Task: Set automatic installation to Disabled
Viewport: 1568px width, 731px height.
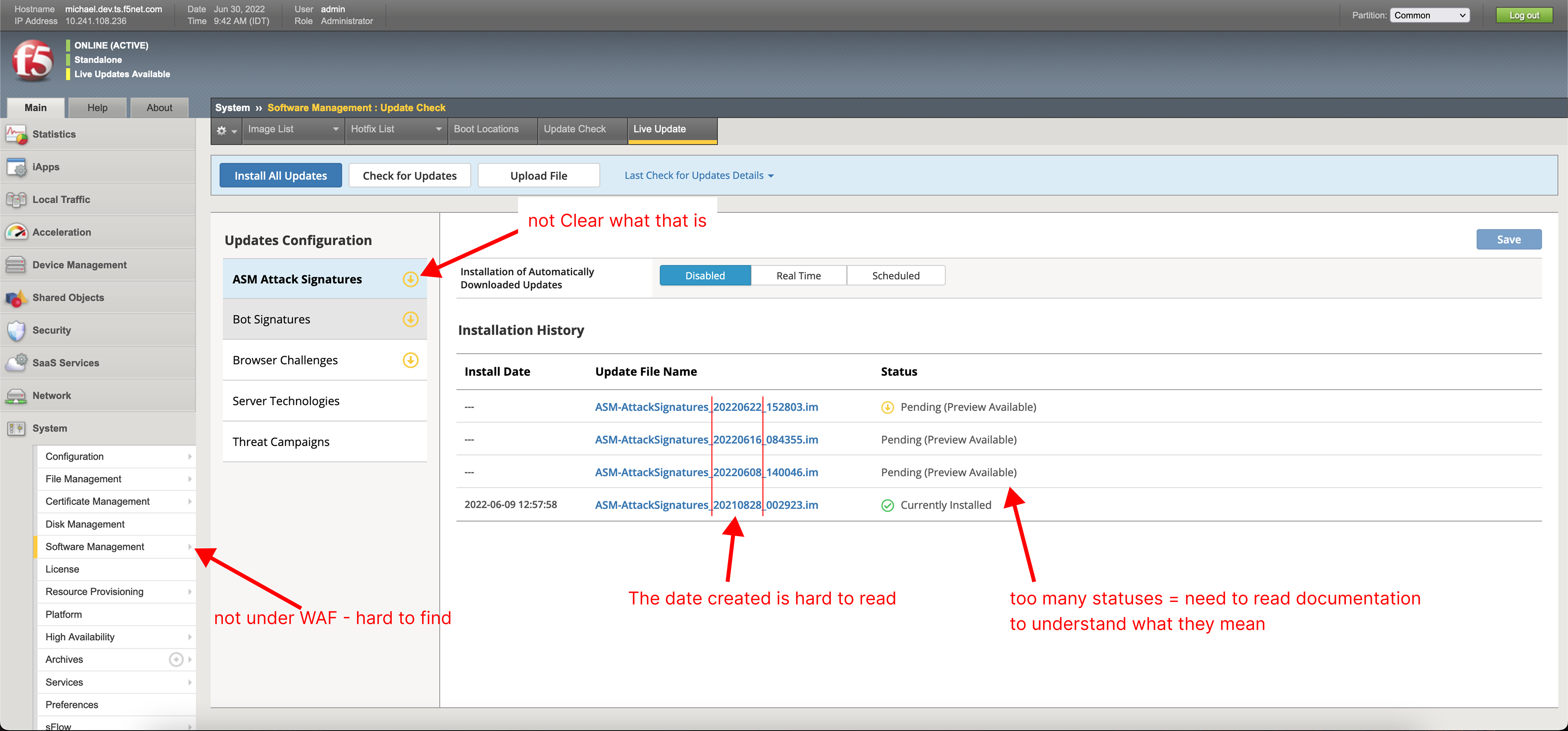Action: tap(705, 276)
